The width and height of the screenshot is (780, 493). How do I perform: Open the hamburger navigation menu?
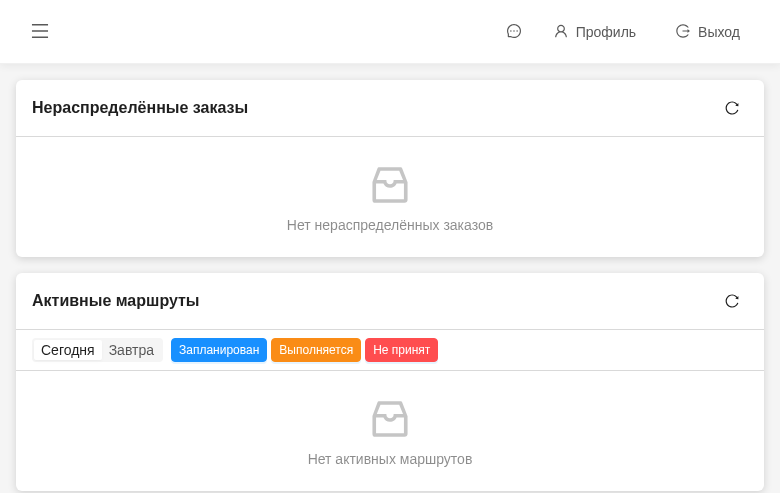40,31
